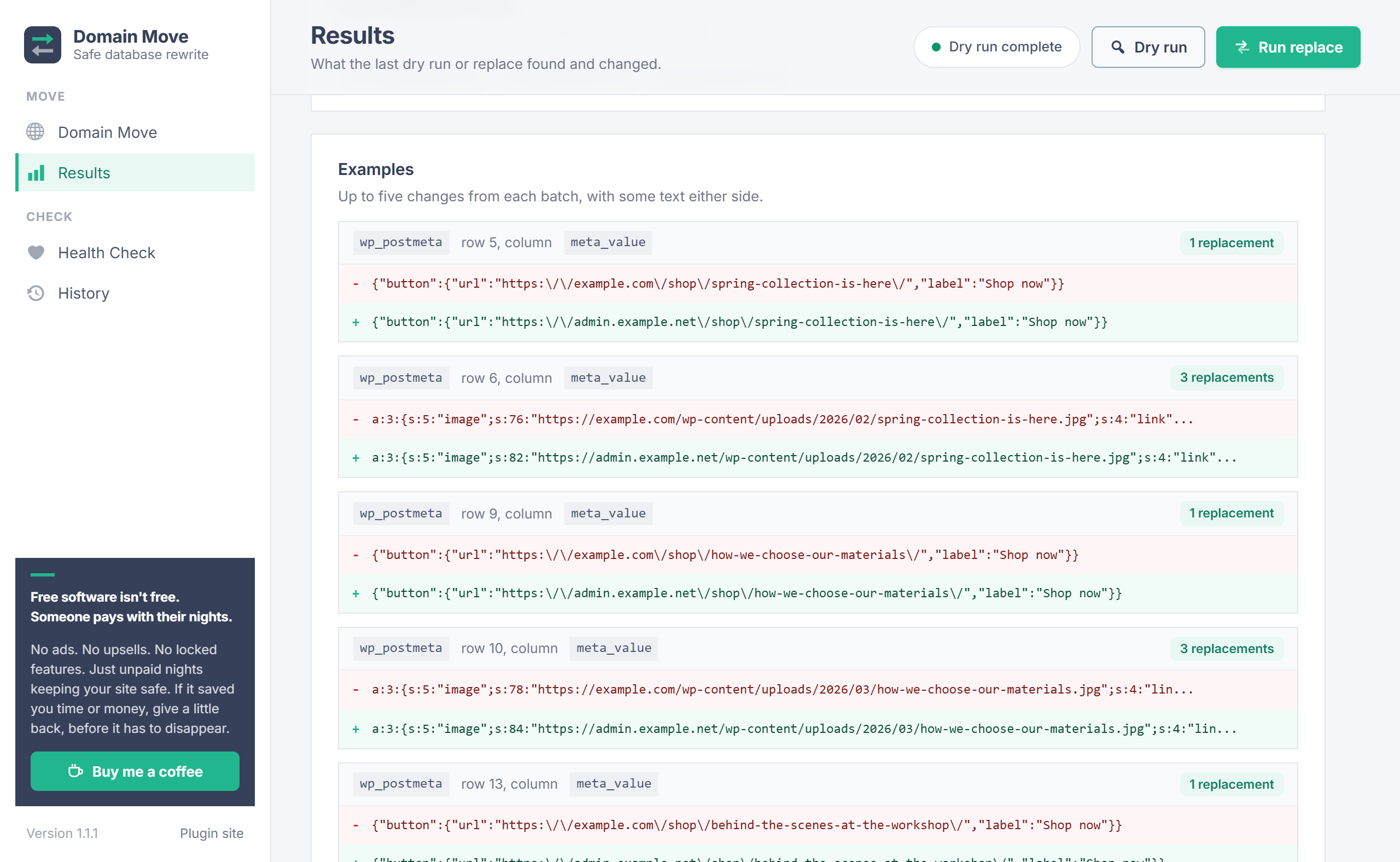Click wp_postmeta tag in row 5 entry
The image size is (1400, 862).
point(401,242)
